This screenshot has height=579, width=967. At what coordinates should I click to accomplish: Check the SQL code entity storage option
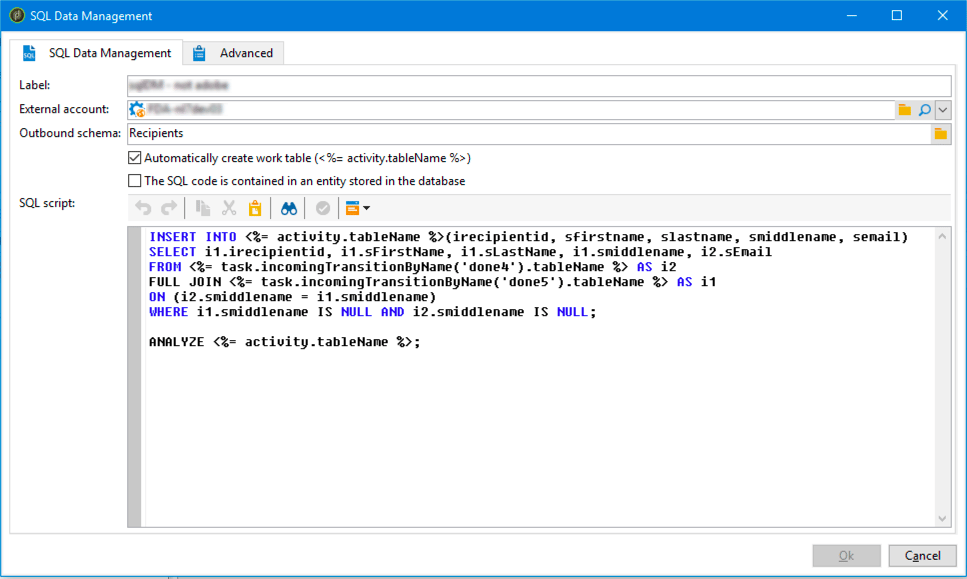pyautogui.click(x=135, y=180)
